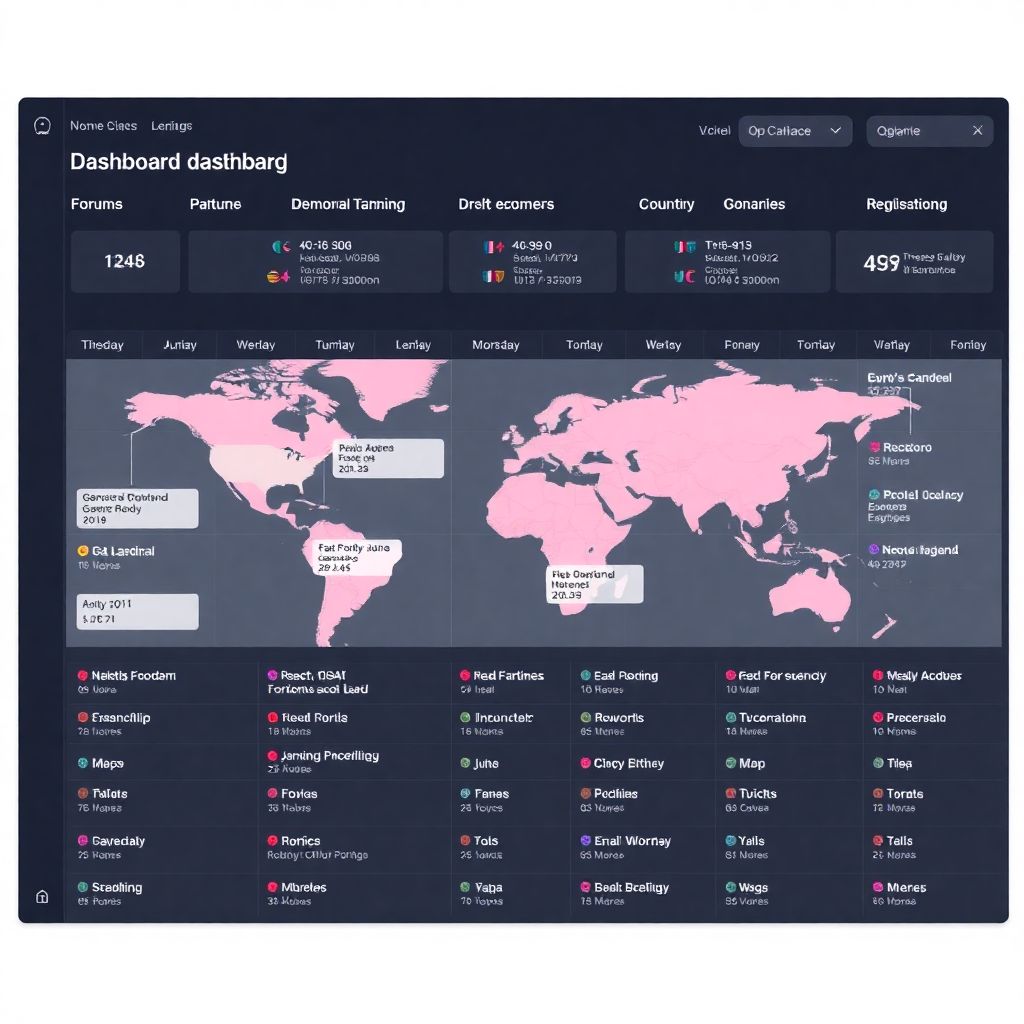This screenshot has height=1024, width=1024.
Task: Click the pink icon next to Recctoro
Action: pos(875,448)
